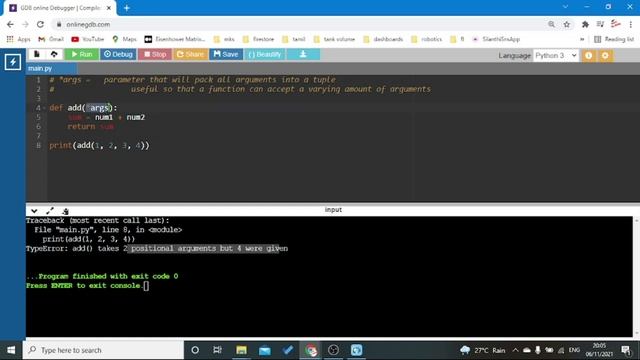Screen dimensions: 640x360
Task: Open the Apps bookmark shortcut
Action: pos(18,39)
